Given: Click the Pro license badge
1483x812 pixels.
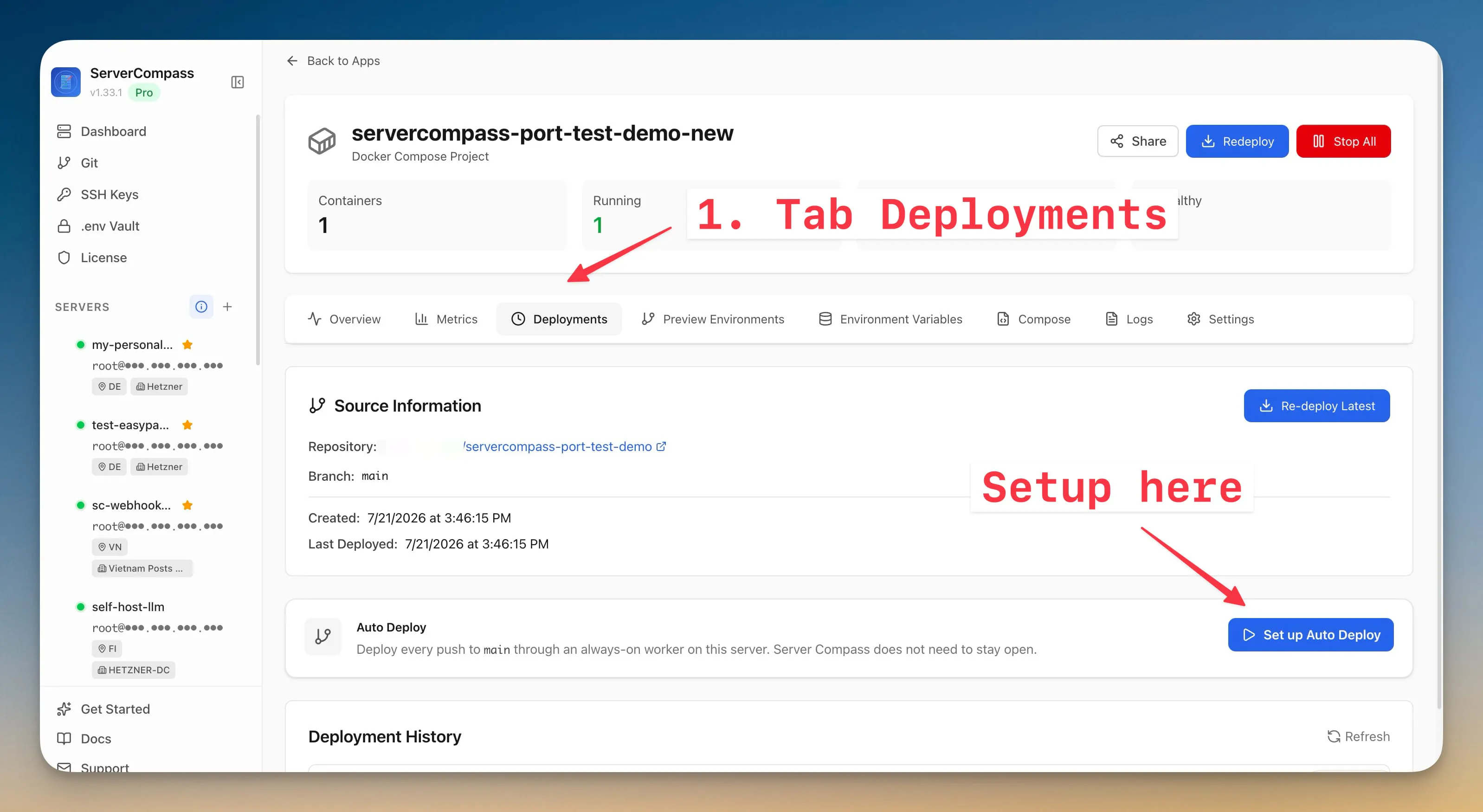Looking at the screenshot, I should 144,92.
